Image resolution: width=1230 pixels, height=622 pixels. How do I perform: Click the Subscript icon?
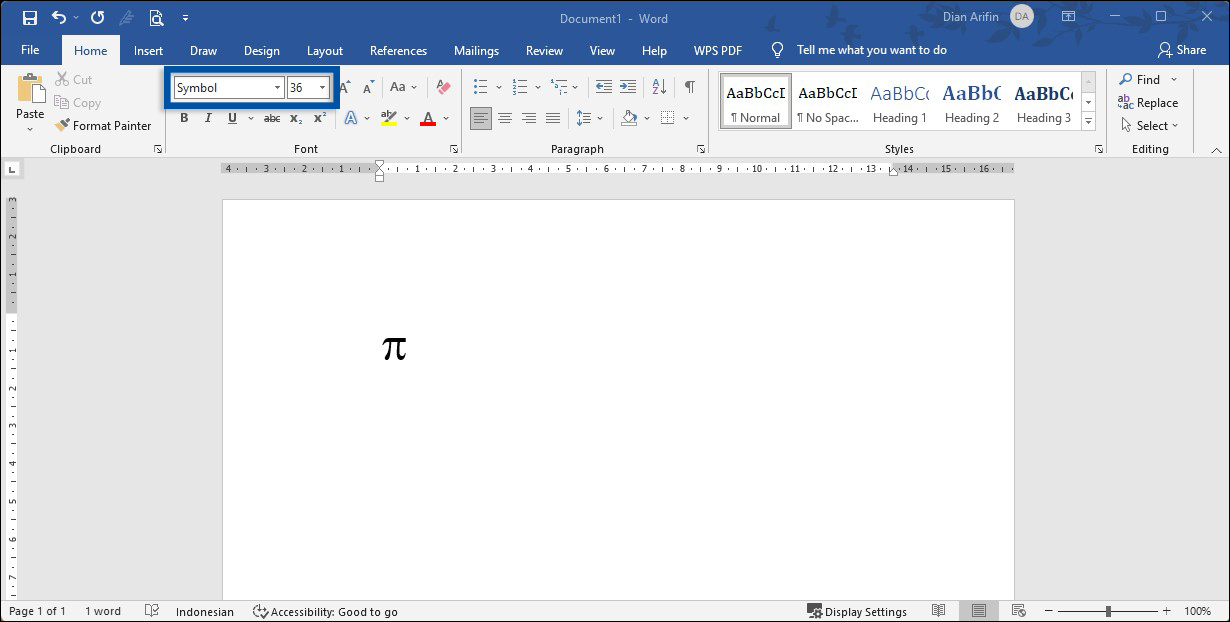[x=296, y=118]
